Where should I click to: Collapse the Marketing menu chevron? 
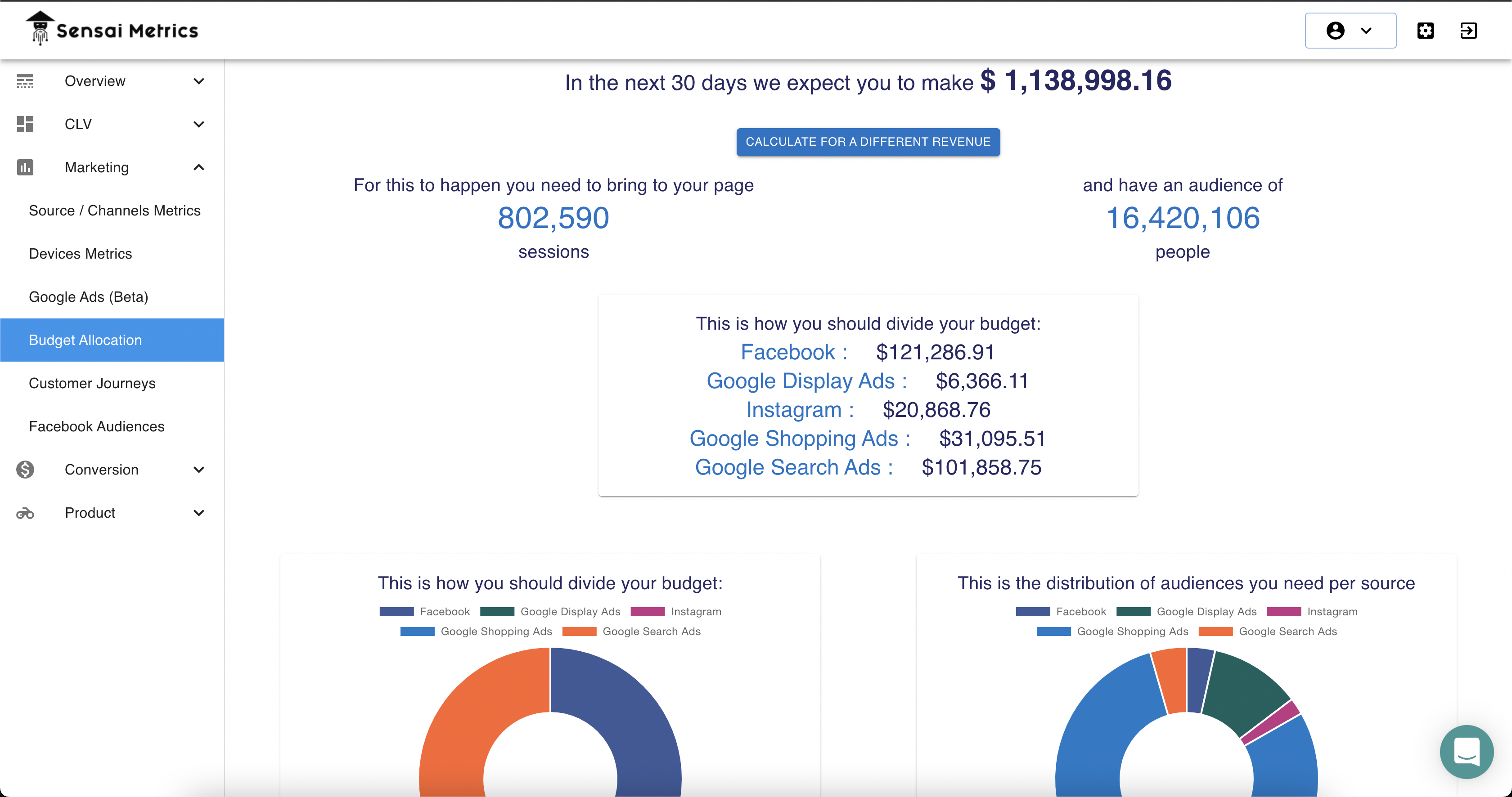tap(199, 167)
